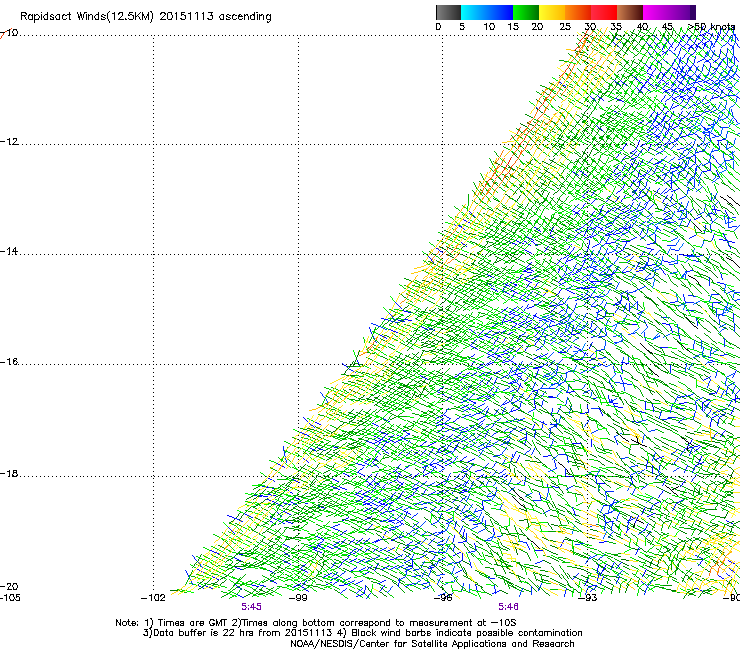Click the '-12' latitude axis label
740x650 pixels.
pos(9,142)
